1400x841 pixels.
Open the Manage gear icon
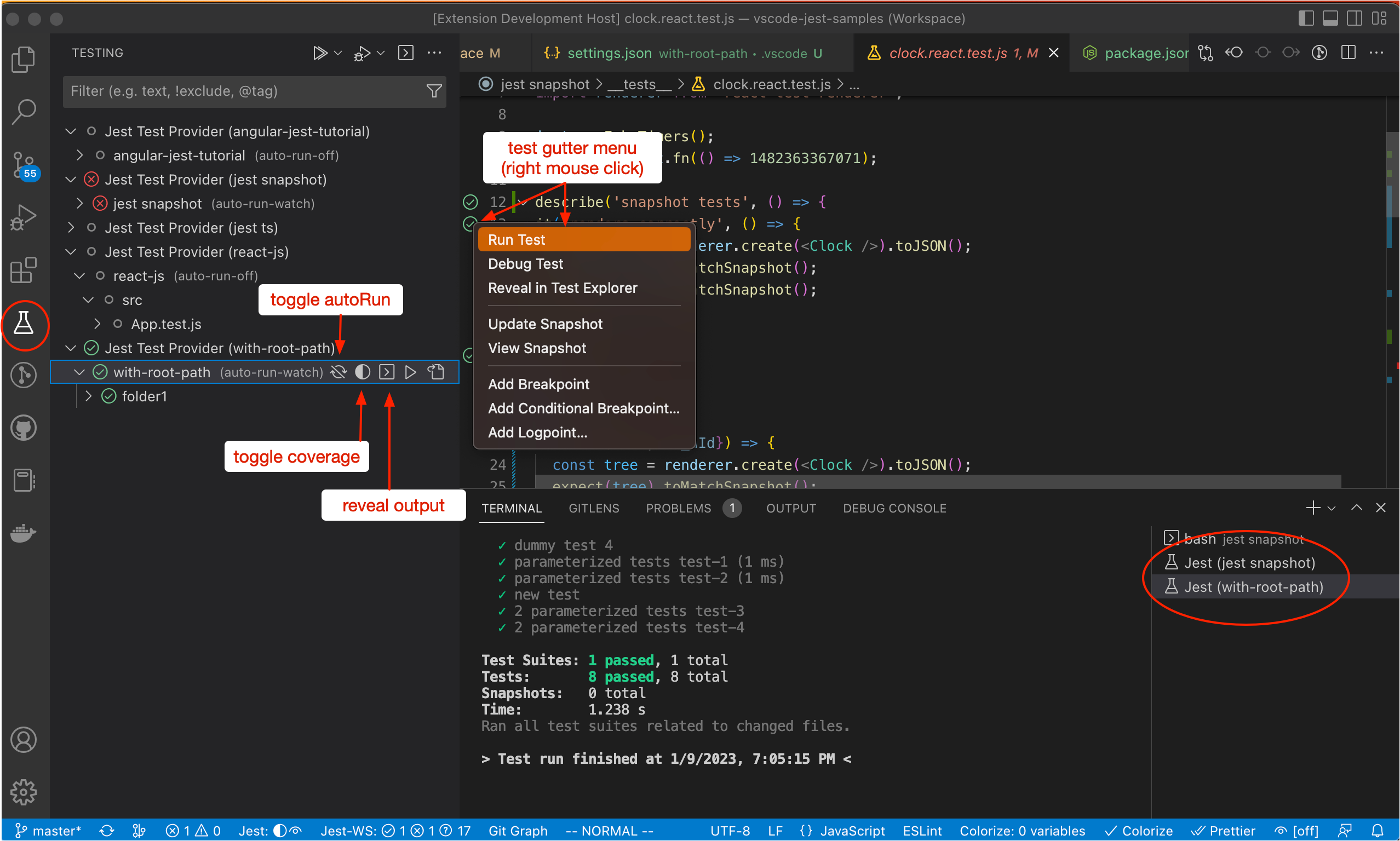[x=24, y=792]
